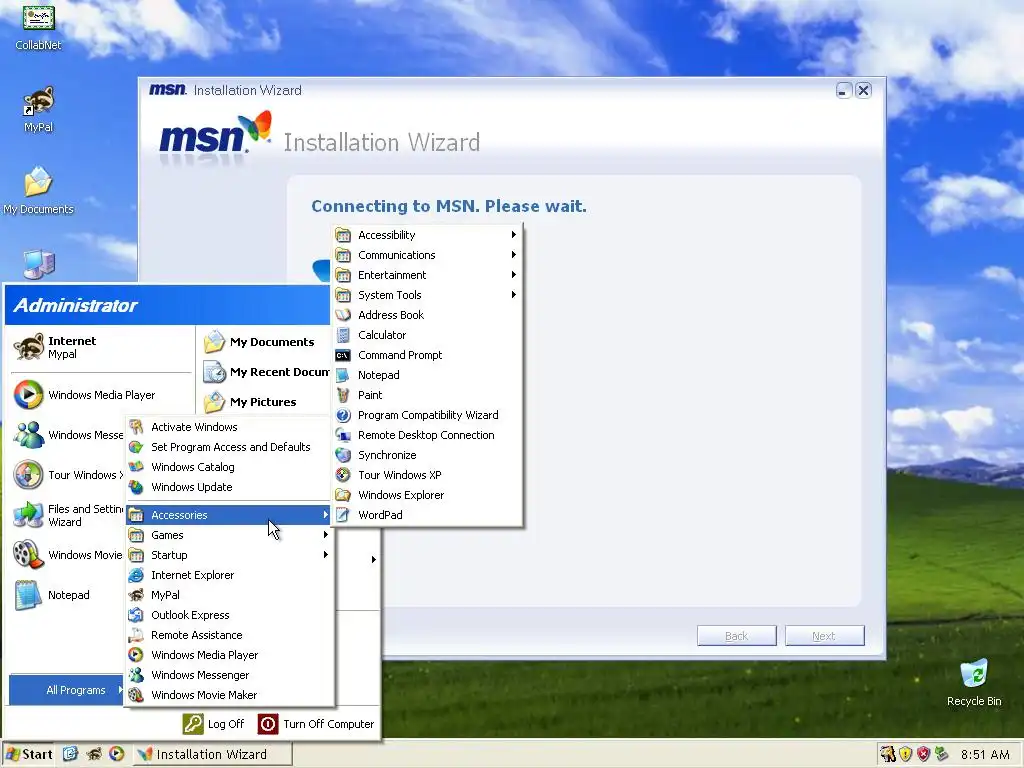Viewport: 1024px width, 768px height.
Task: Close the MSN Installation Wizard window
Action: 863,90
